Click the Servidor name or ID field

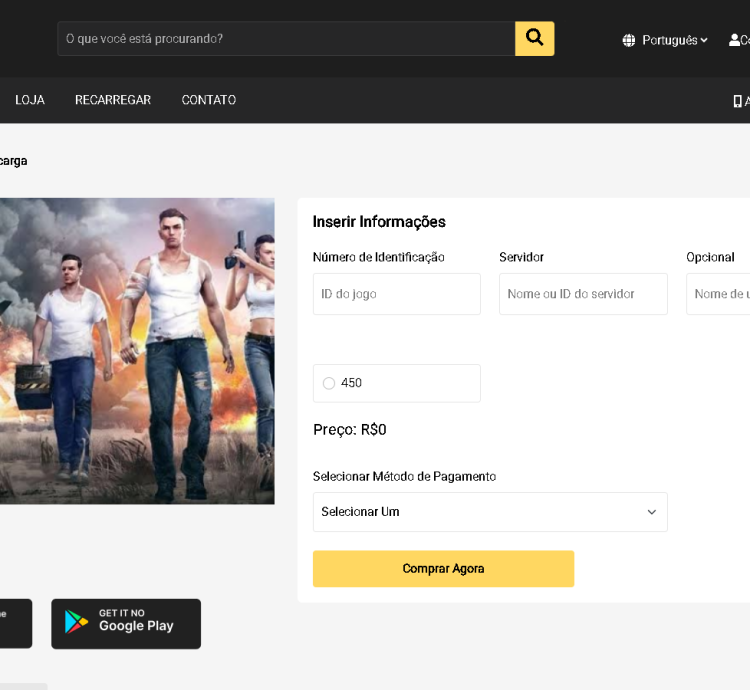coord(583,294)
